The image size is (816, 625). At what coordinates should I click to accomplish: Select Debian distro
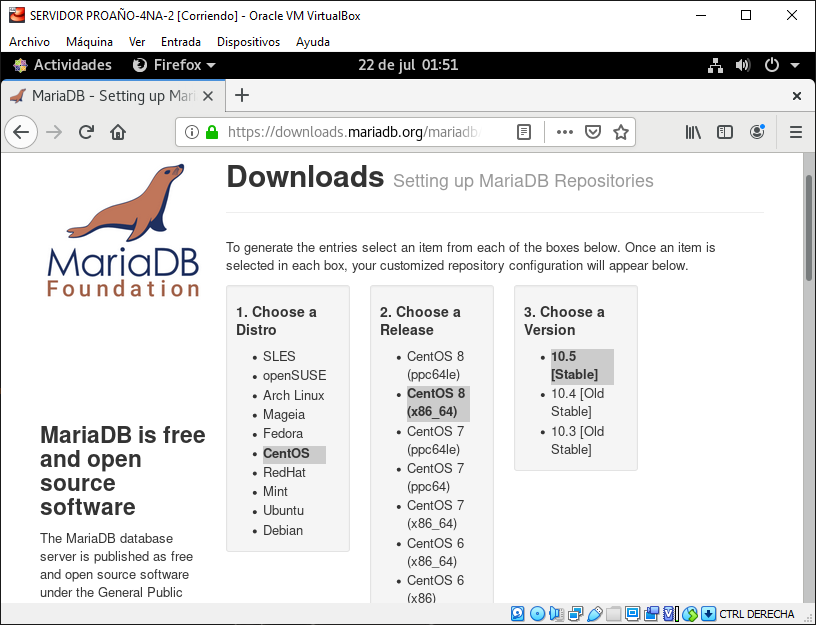coord(283,530)
